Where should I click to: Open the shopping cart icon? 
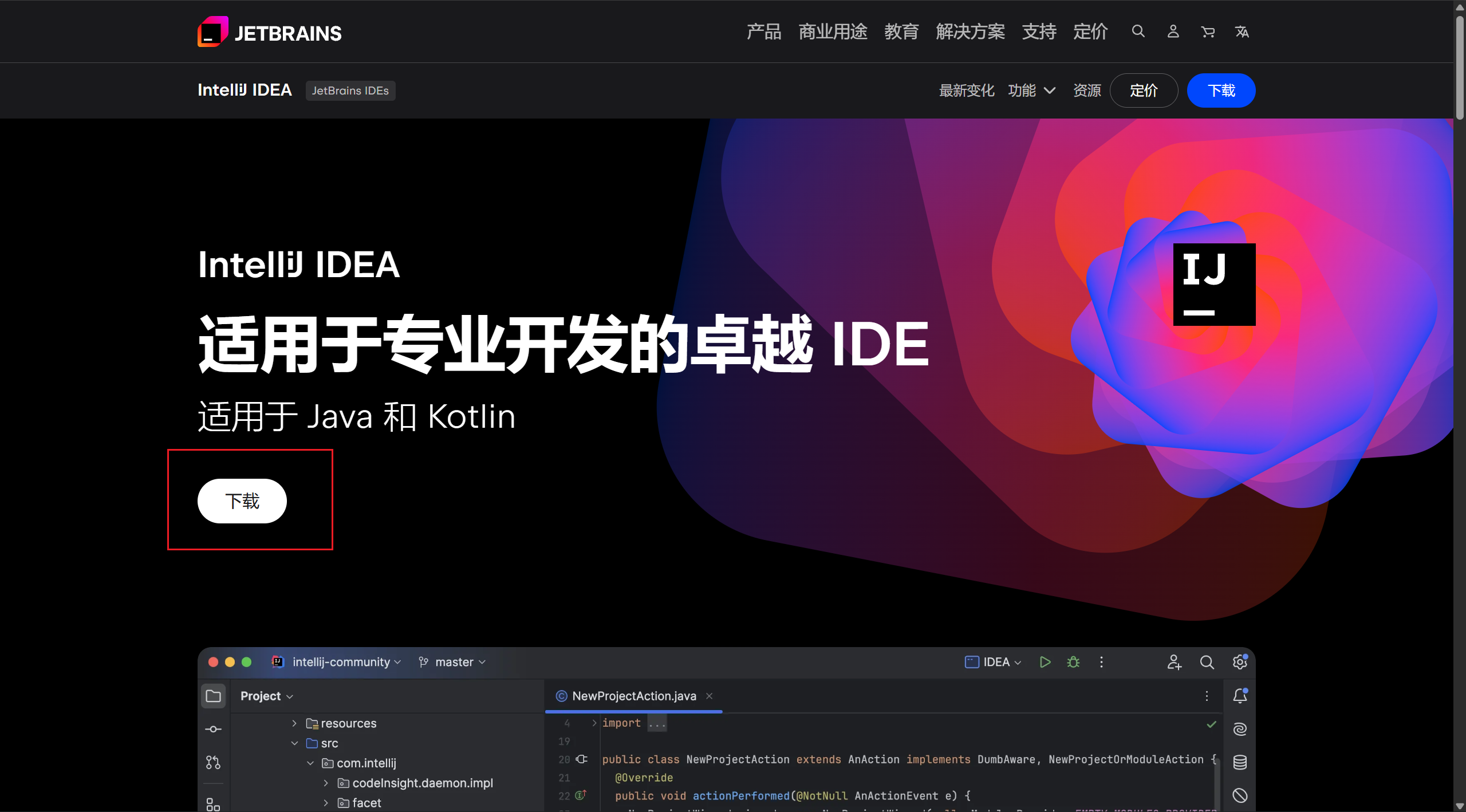click(1208, 32)
